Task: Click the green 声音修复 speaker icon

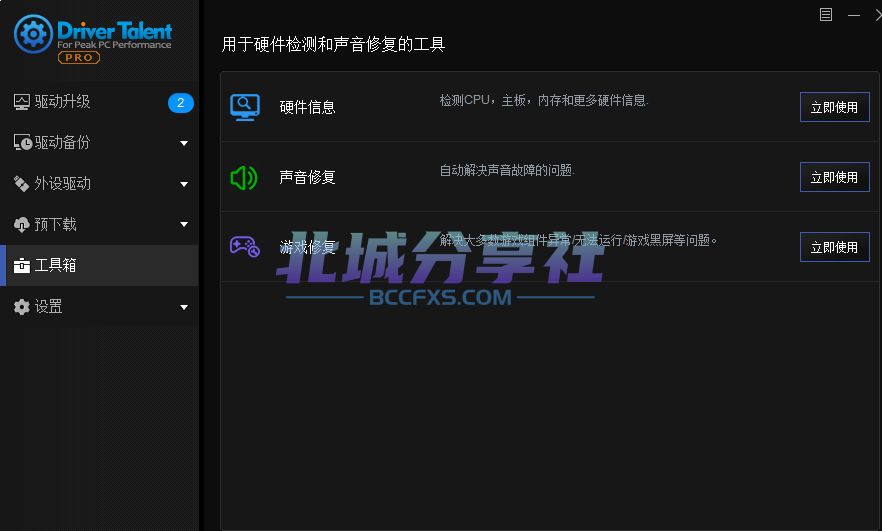Action: 244,178
